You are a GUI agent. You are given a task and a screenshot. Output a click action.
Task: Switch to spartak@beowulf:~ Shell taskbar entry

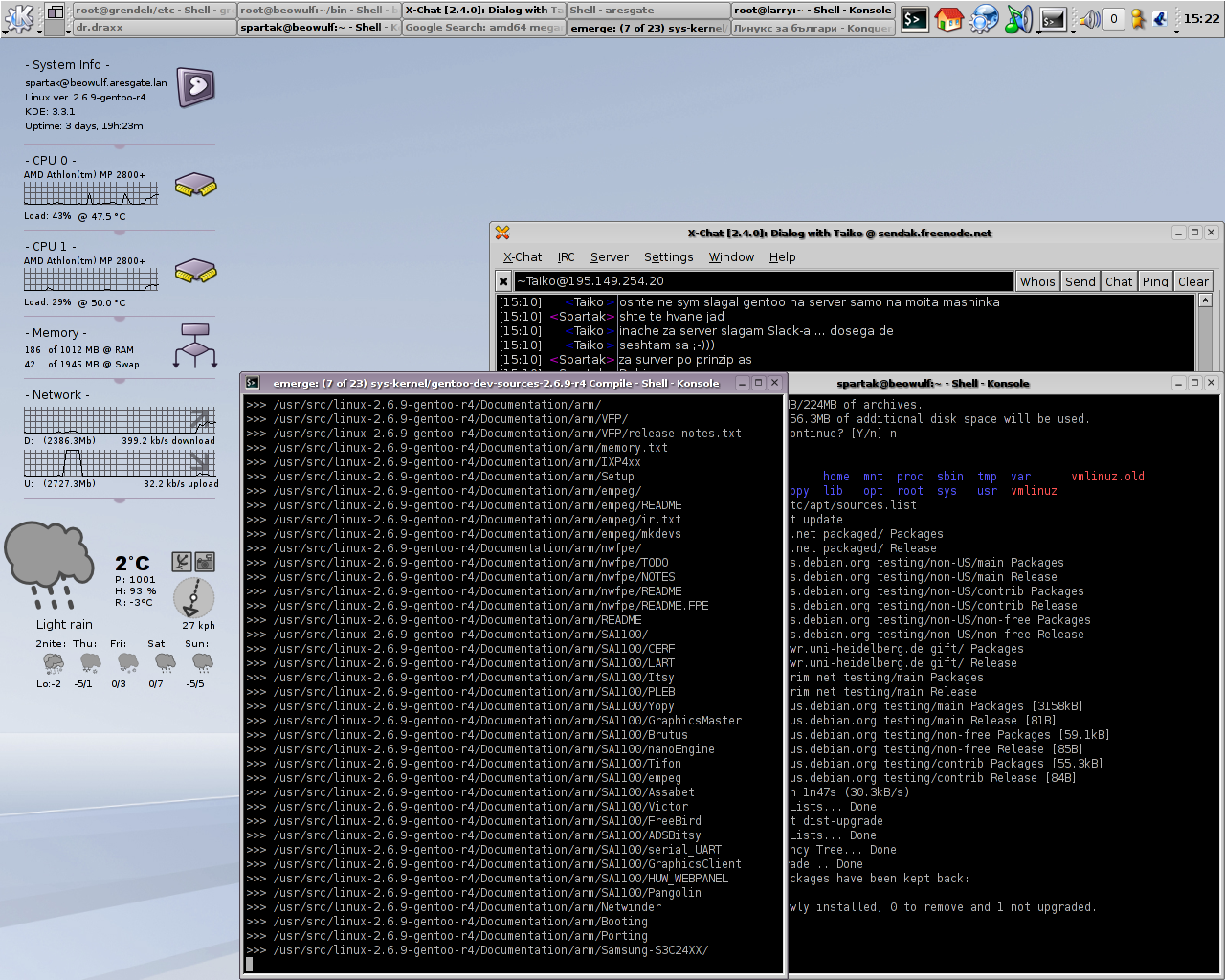pos(319,28)
